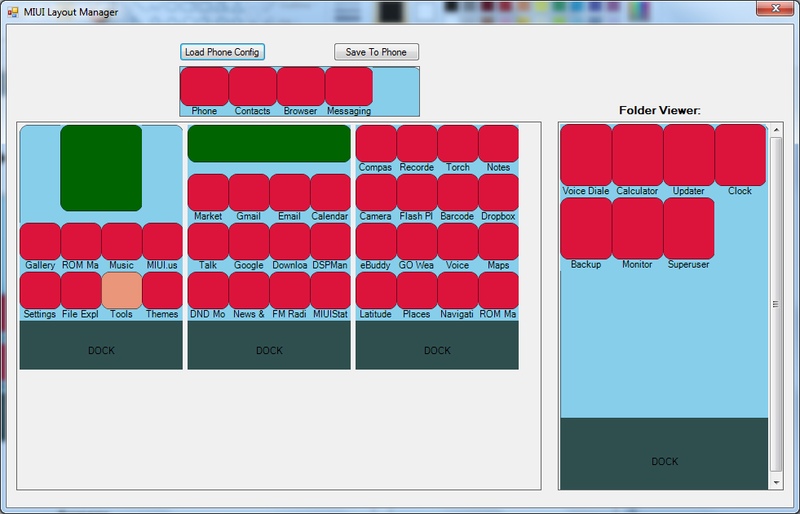Select the highlighted Tools folder tile
800x514 pixels.
point(121,290)
